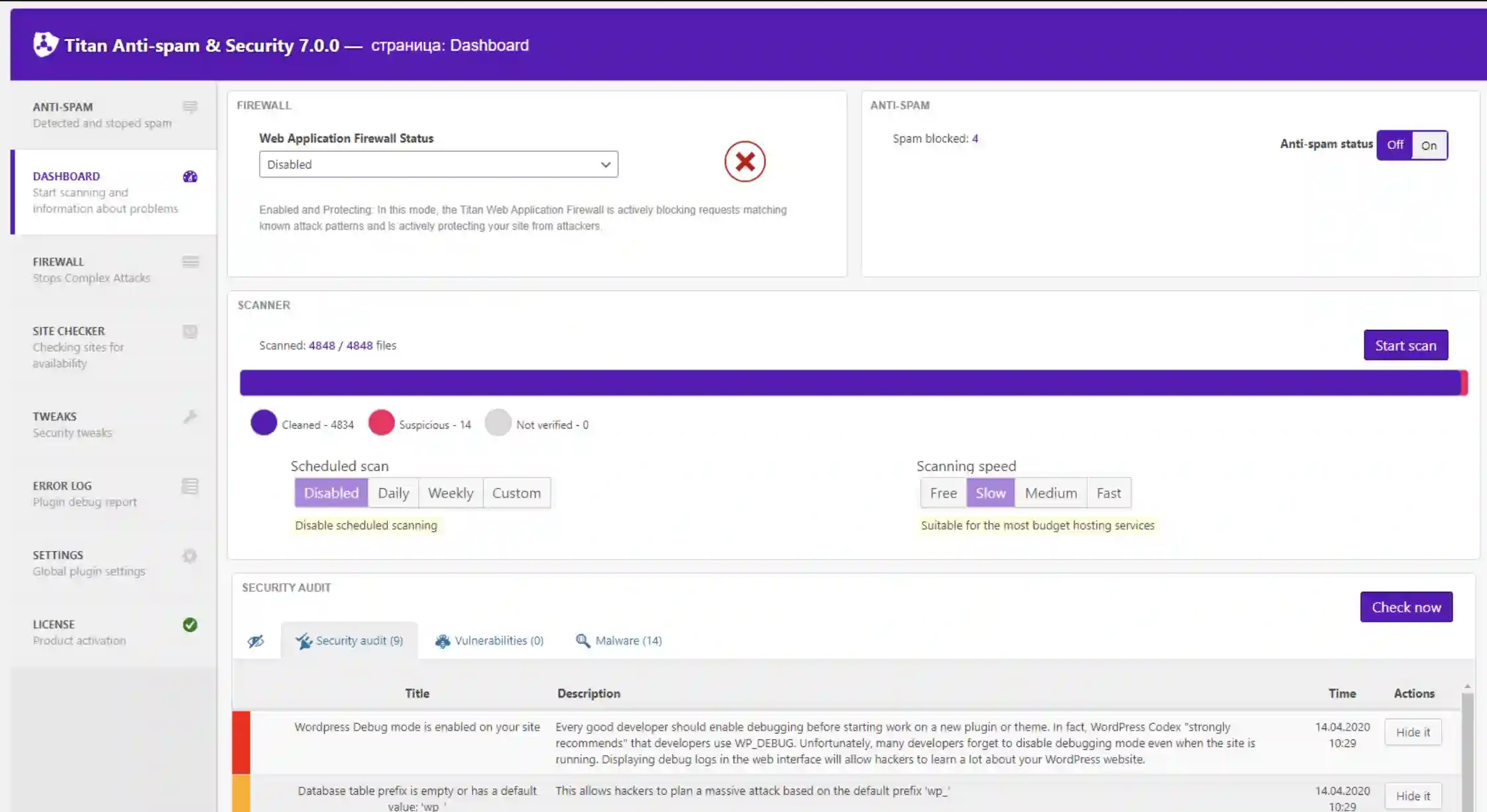Switch to the Security audit (9) tab
The width and height of the screenshot is (1487, 812).
click(349, 640)
